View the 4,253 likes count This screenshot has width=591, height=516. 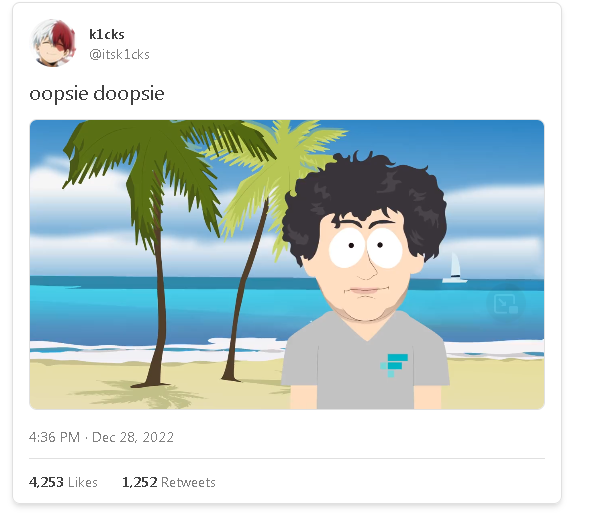[x=46, y=482]
